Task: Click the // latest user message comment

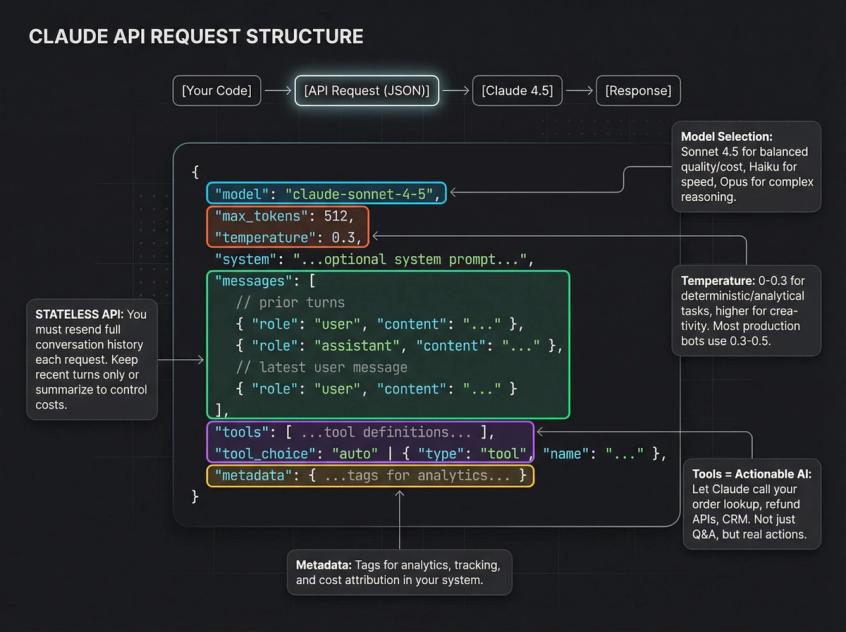Action: coord(322,367)
